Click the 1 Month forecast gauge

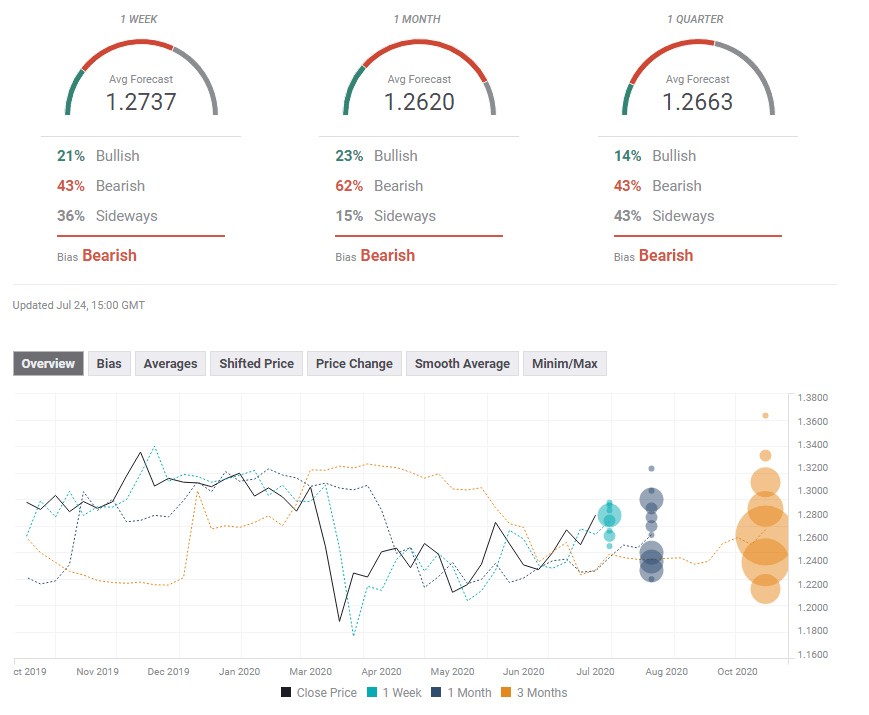coord(419,85)
